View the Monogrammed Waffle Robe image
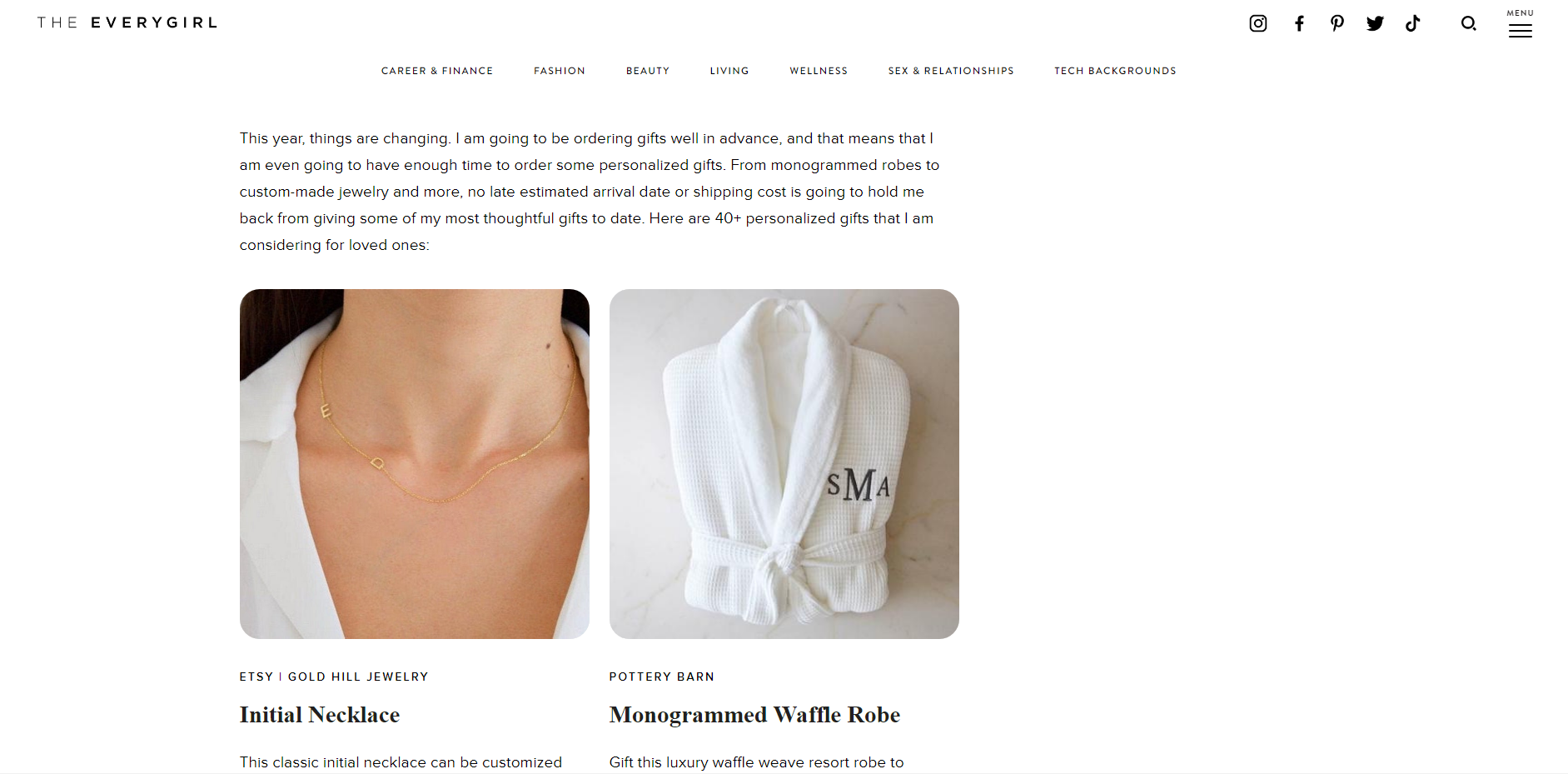 tap(784, 464)
